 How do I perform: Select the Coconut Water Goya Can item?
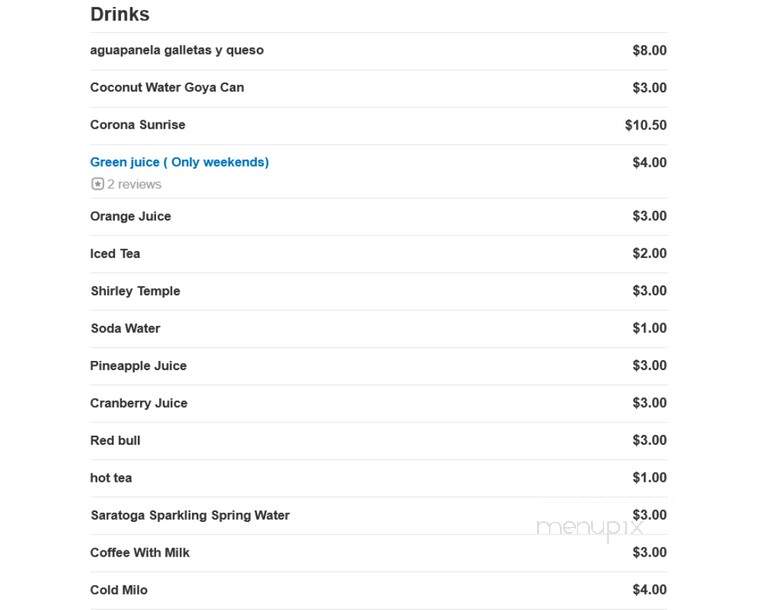click(x=167, y=87)
